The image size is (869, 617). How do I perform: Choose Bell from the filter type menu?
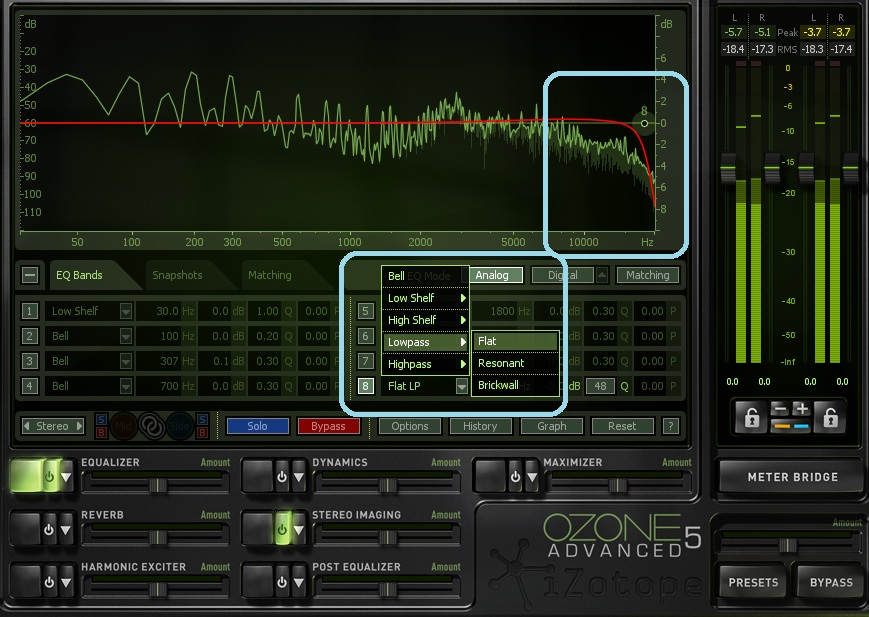click(425, 276)
